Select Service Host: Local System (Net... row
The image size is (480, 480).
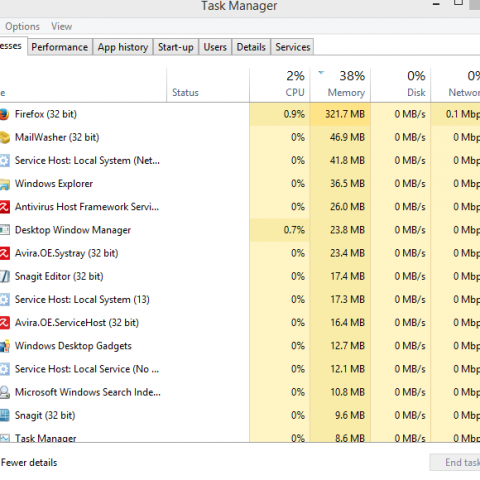click(x=240, y=161)
